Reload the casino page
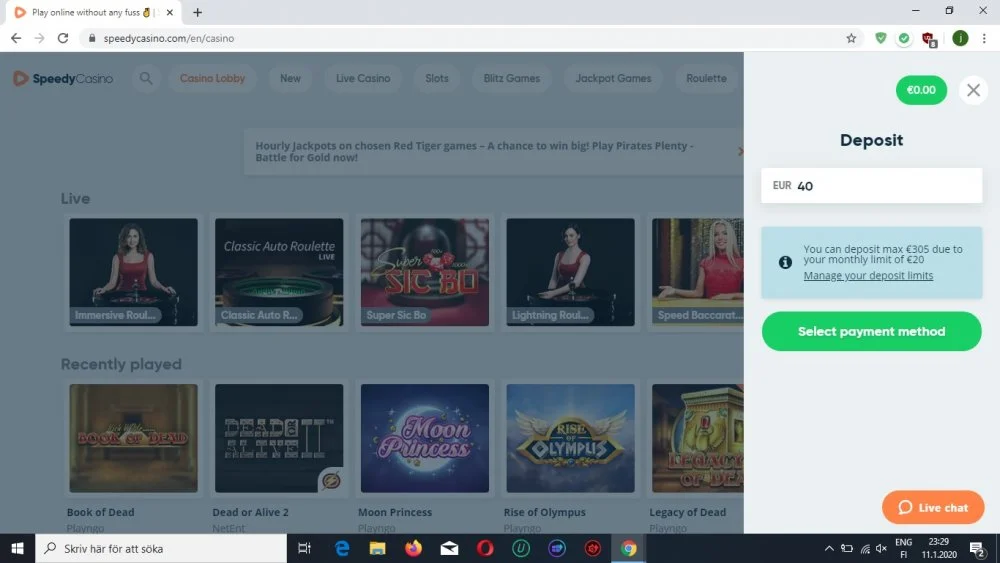 [62, 38]
